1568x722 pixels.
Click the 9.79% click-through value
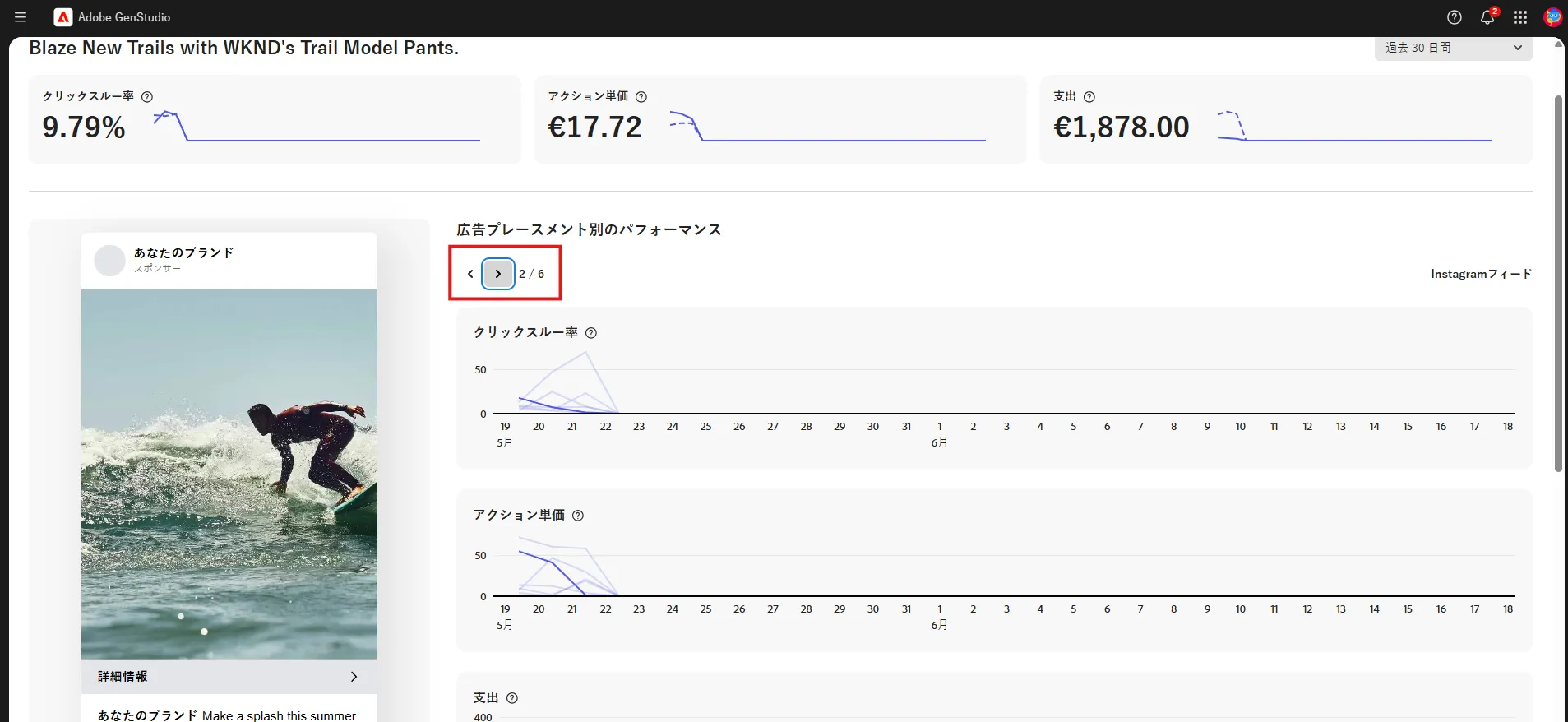pyautogui.click(x=84, y=127)
